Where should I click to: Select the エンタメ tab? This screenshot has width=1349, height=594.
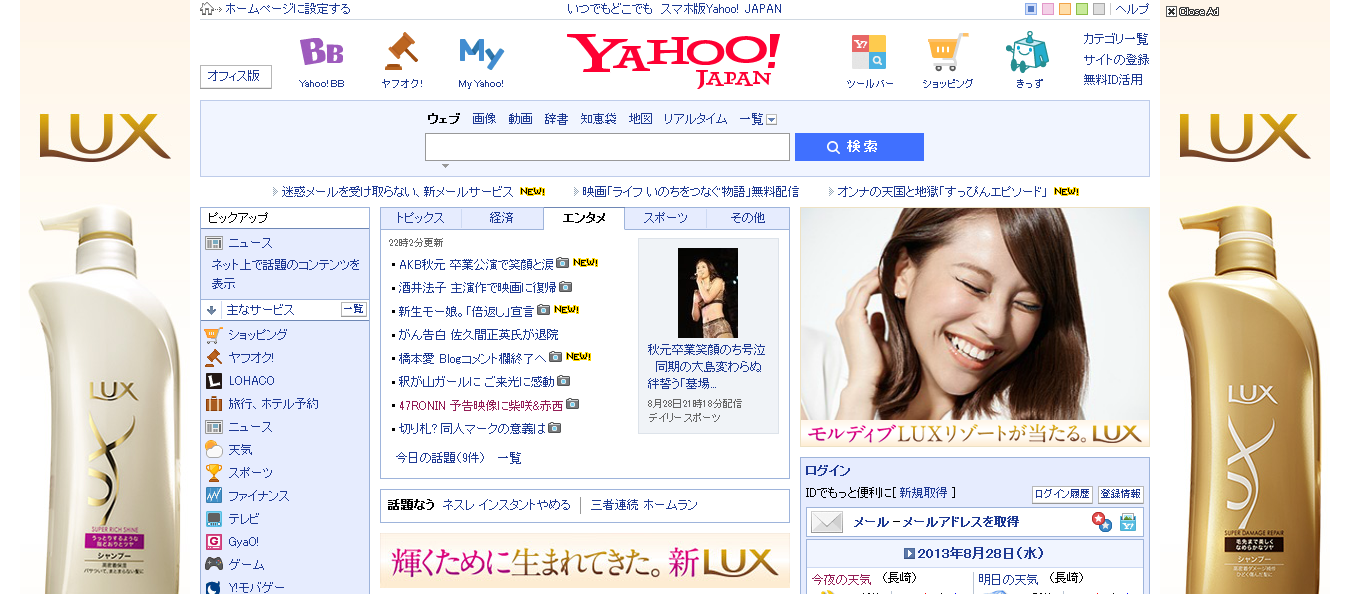(584, 218)
